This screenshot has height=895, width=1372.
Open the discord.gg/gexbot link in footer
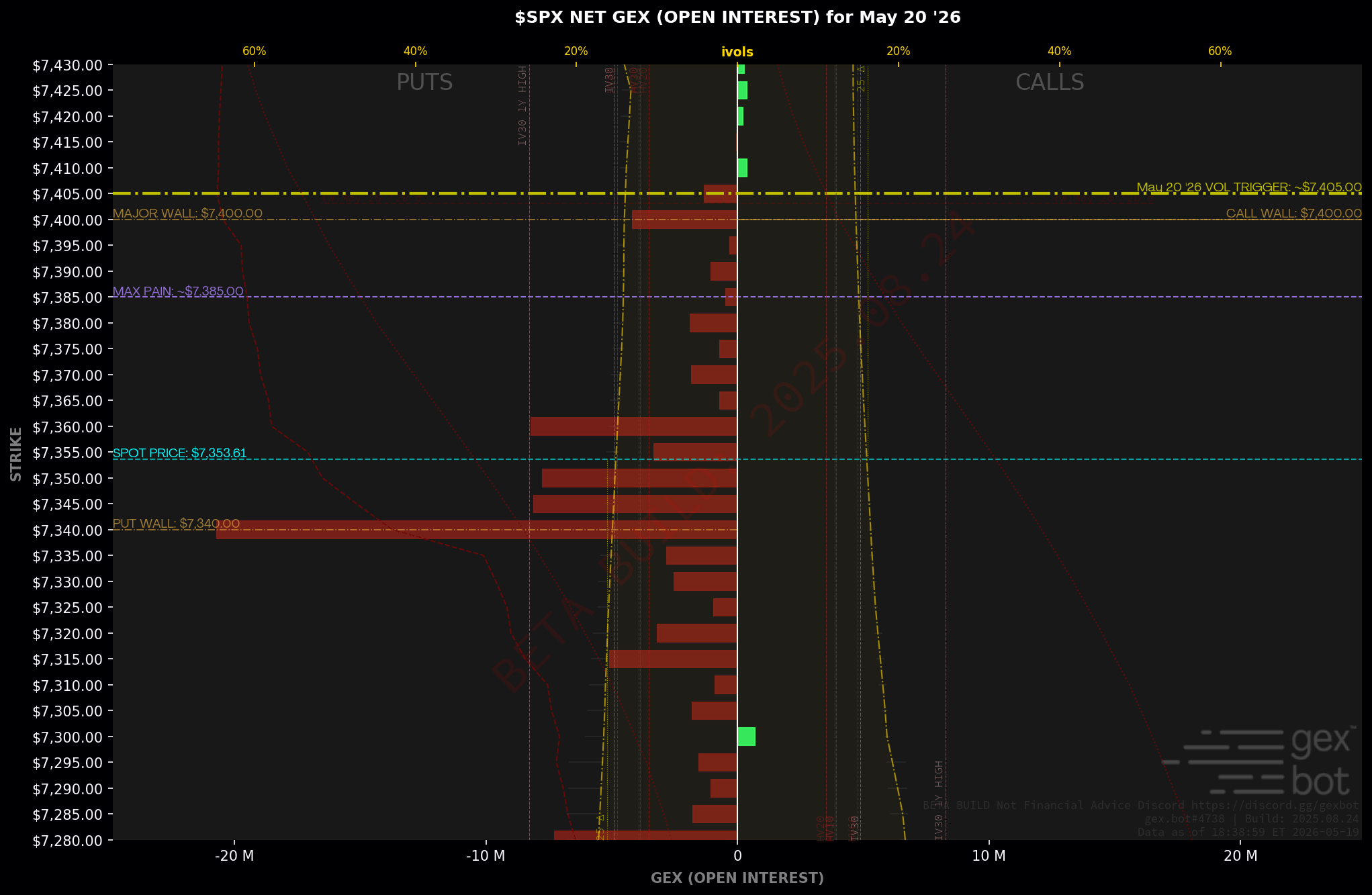(1275, 805)
